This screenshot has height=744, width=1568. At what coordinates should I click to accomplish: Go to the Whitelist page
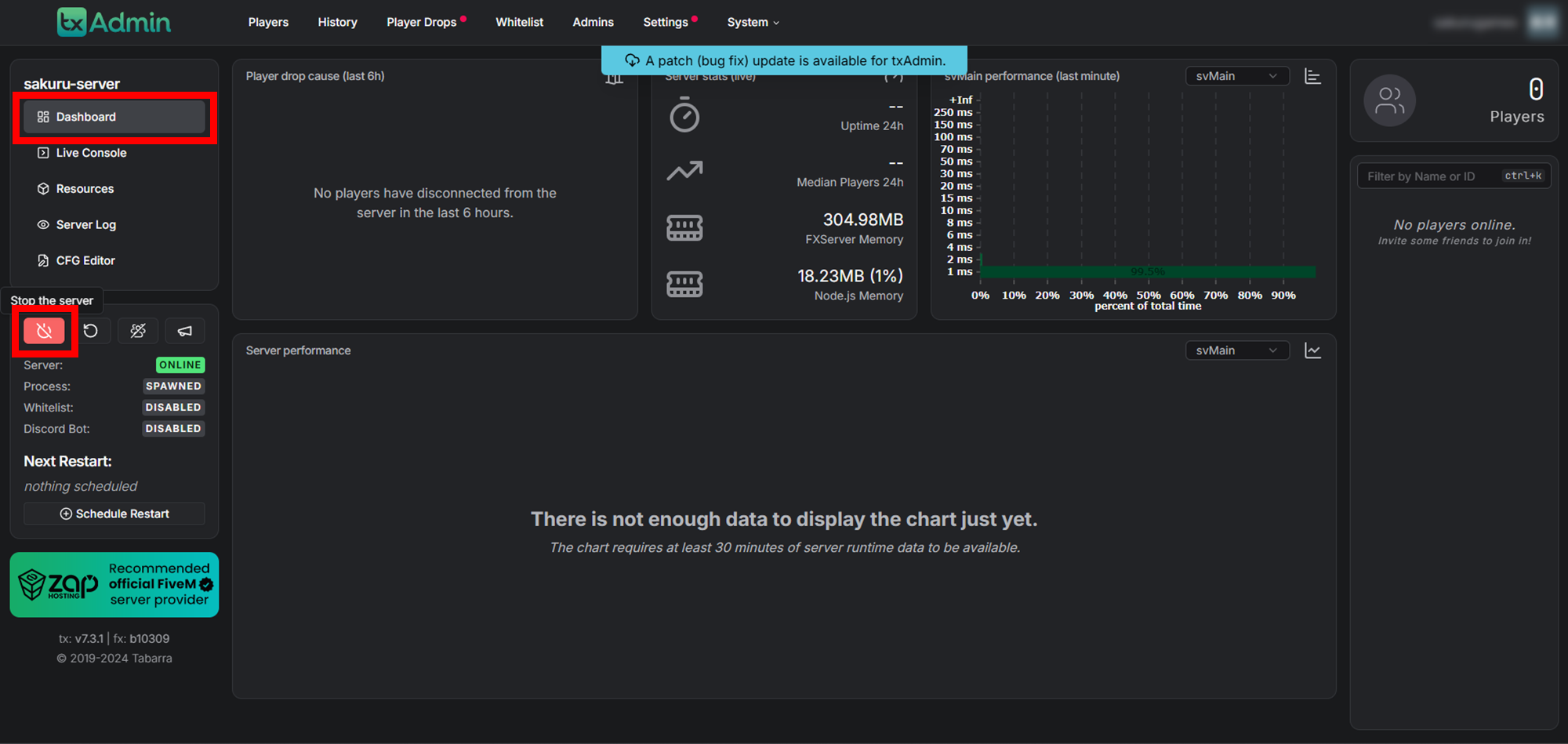[x=519, y=22]
